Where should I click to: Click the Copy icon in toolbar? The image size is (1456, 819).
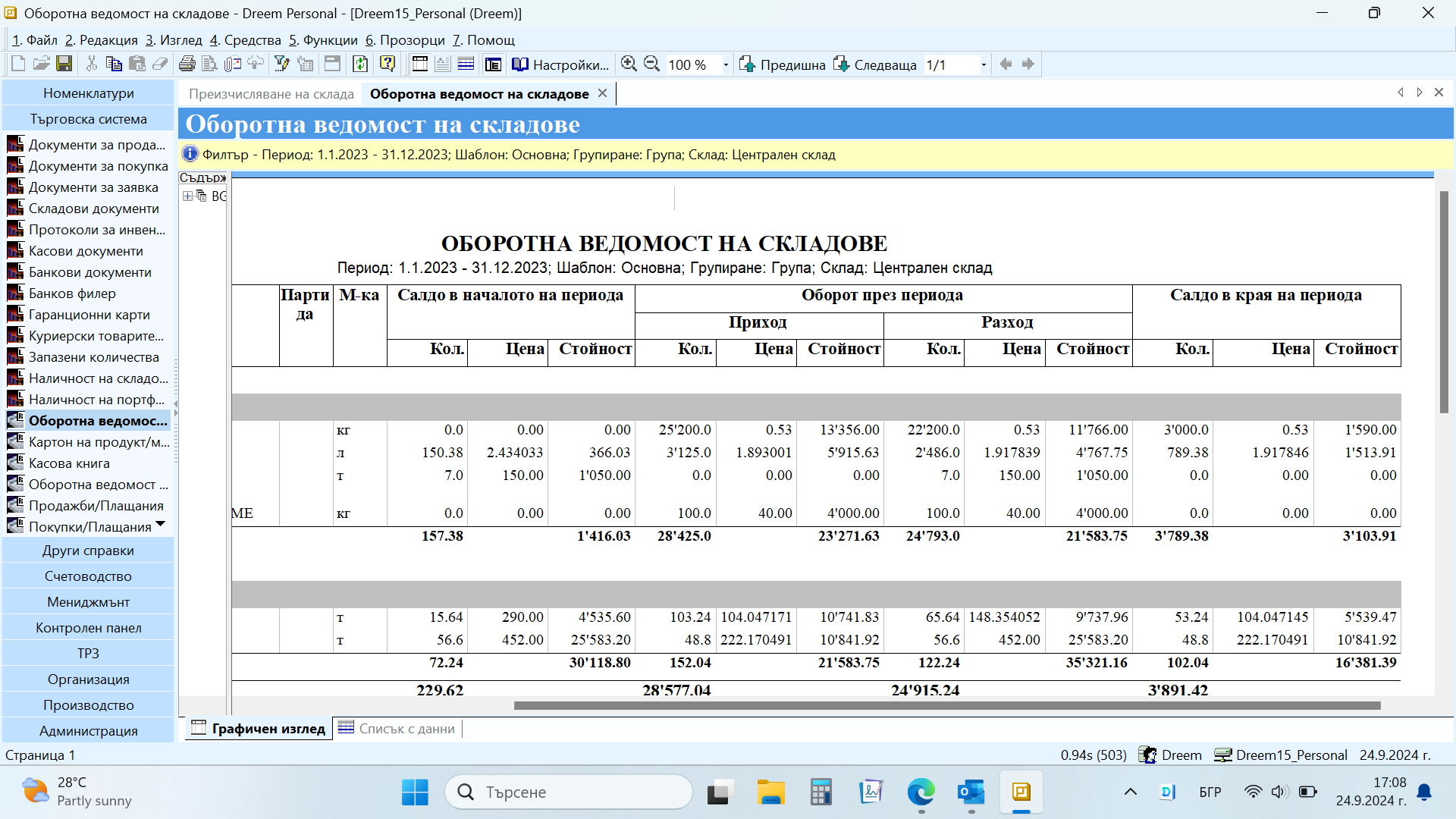[x=114, y=64]
